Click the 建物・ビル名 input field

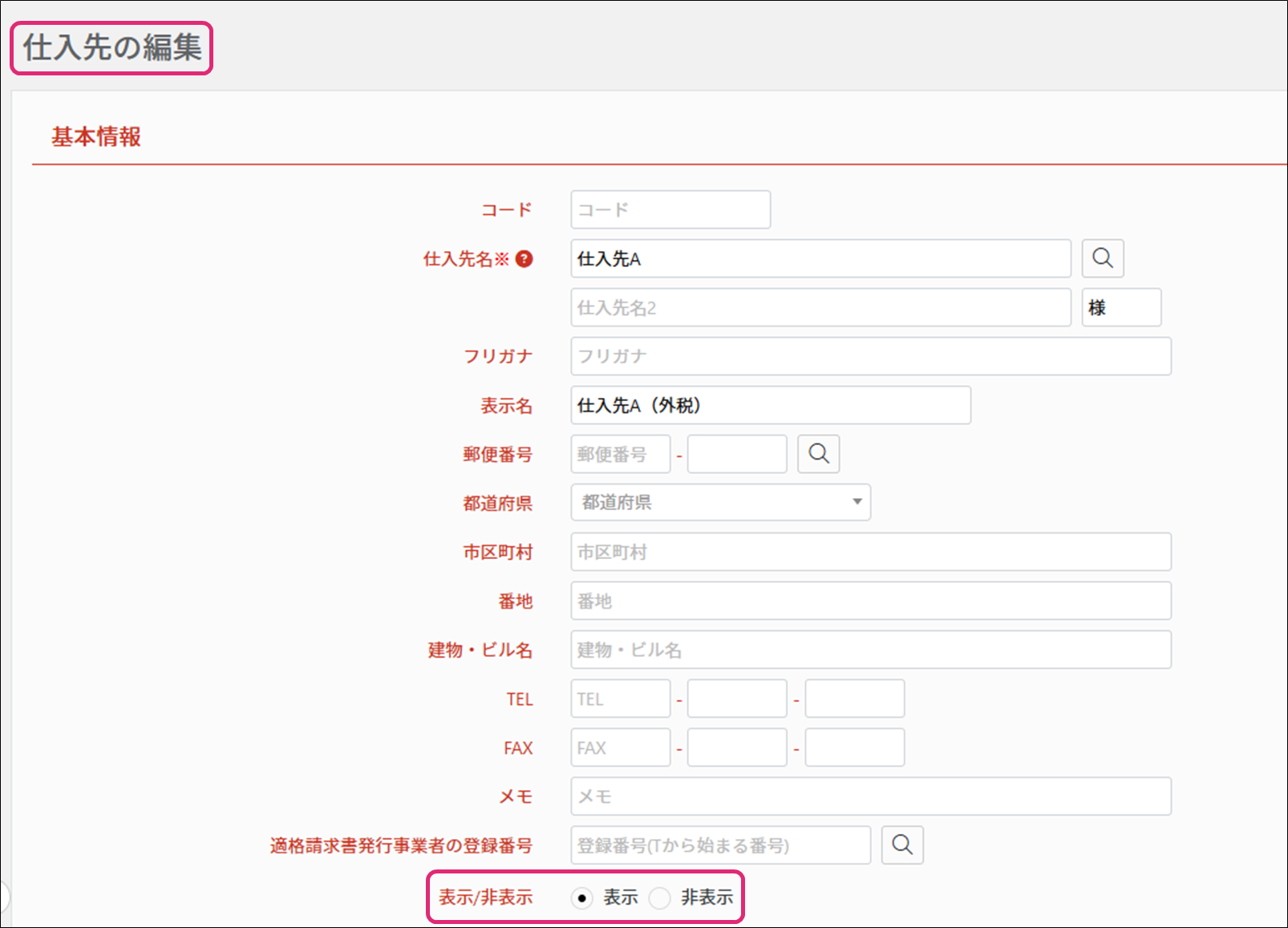tap(870, 650)
